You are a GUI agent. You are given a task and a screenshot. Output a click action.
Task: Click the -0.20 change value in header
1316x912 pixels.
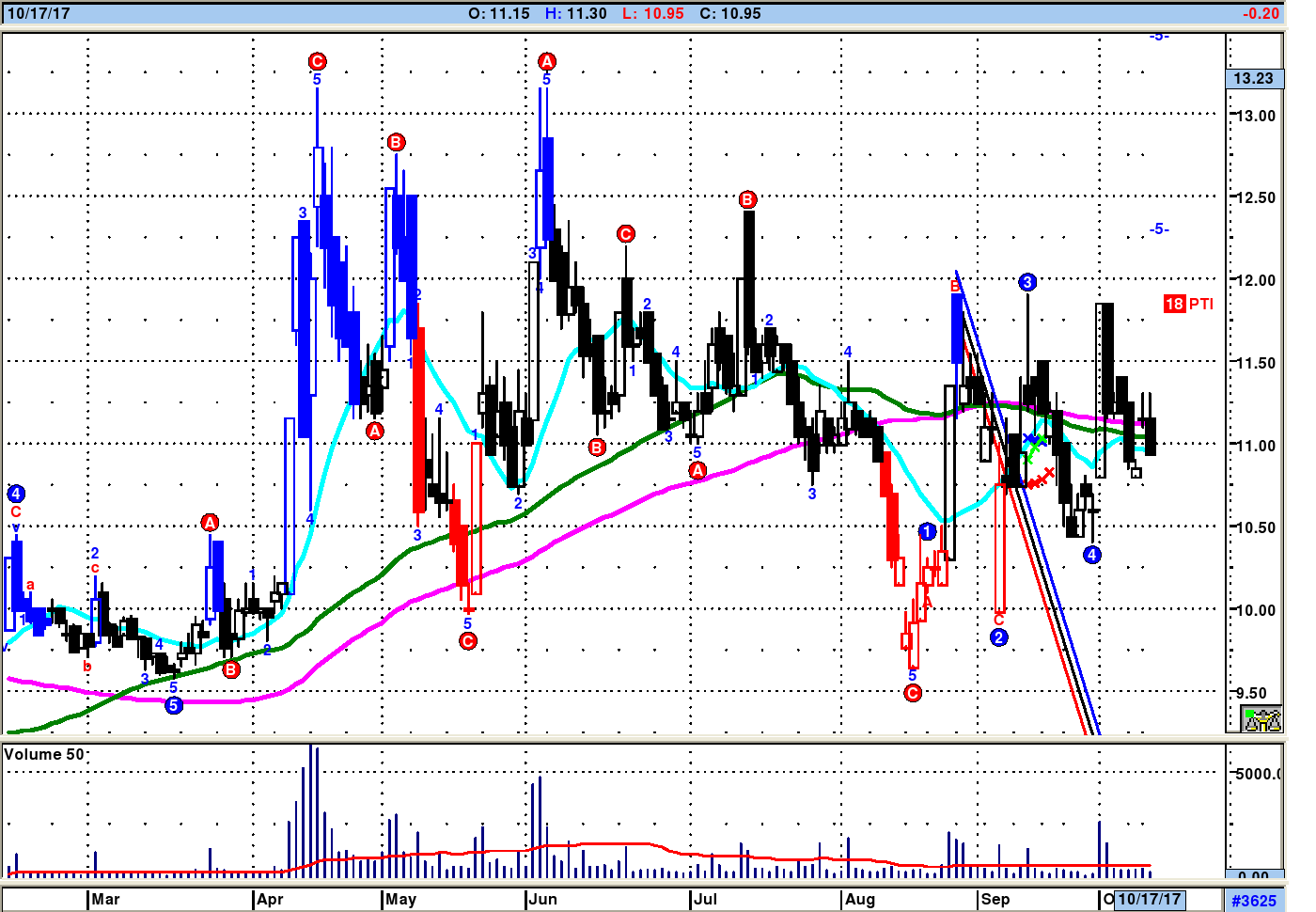click(x=1261, y=13)
